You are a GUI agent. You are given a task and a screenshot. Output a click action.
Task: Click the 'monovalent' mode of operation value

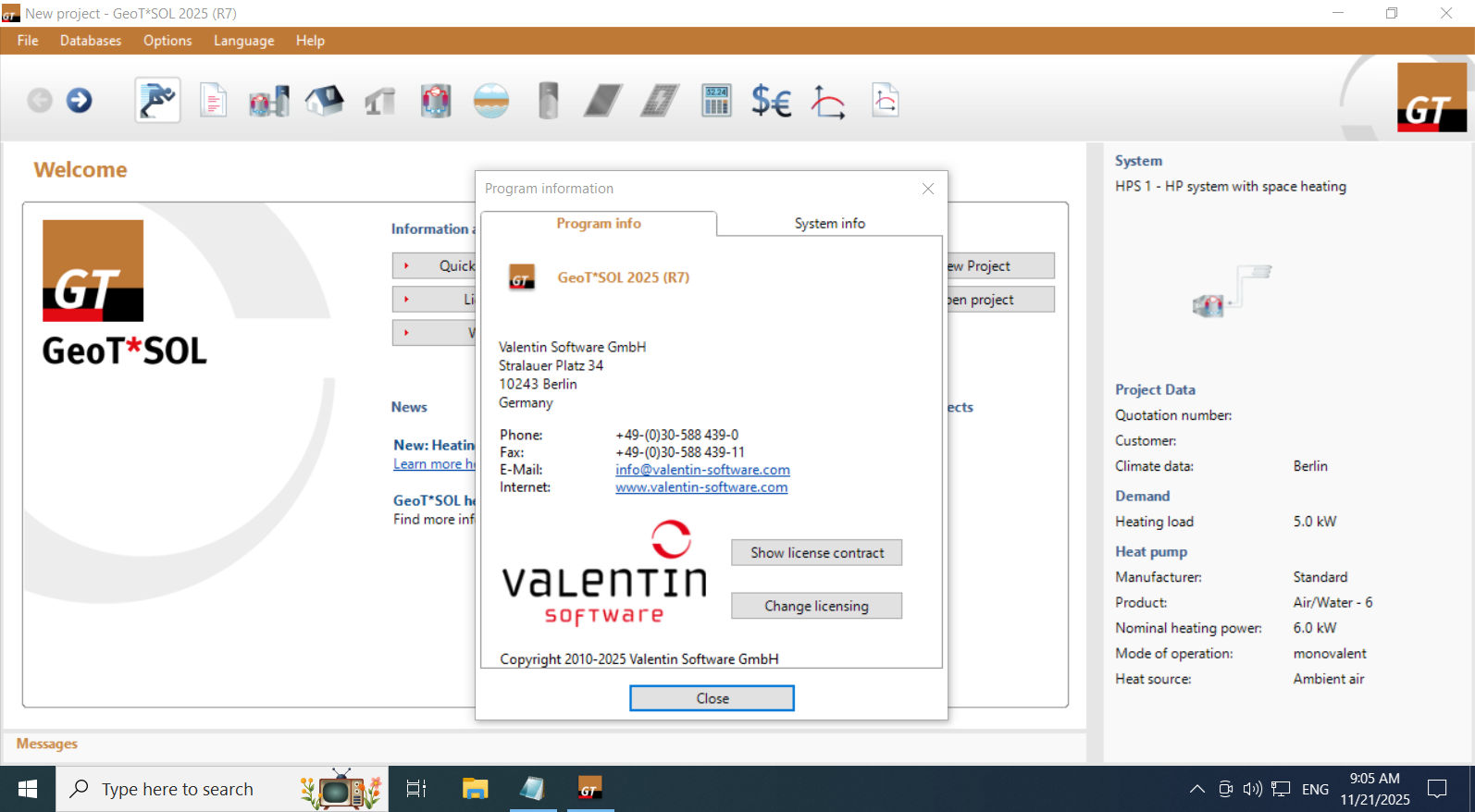(x=1330, y=654)
